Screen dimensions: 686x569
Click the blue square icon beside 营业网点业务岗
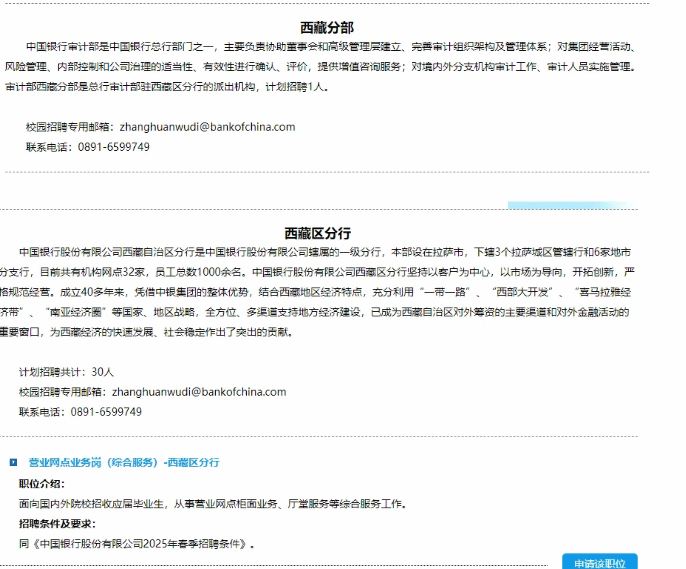(14, 462)
